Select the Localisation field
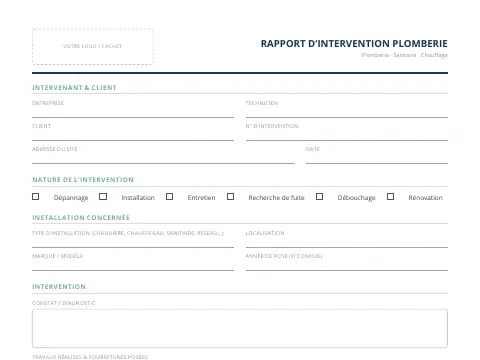480x360 pixels. click(347, 242)
